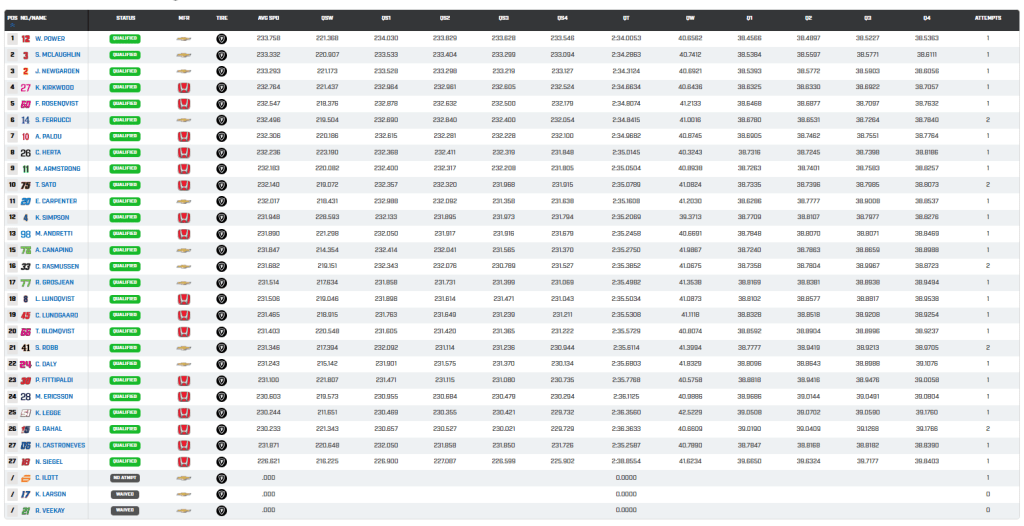Screen dimensions: 1024x526
Task: Click the Honda logo in K. Kirkwood's row
Action: [184, 88]
